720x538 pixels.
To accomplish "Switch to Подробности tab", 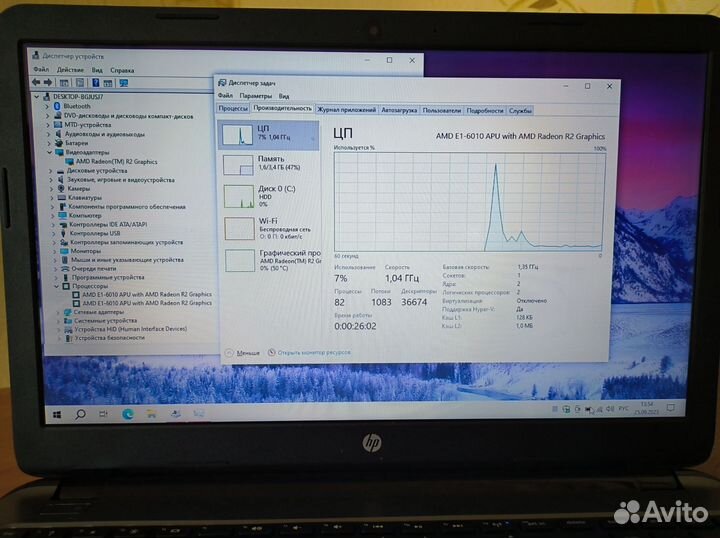I will point(485,111).
